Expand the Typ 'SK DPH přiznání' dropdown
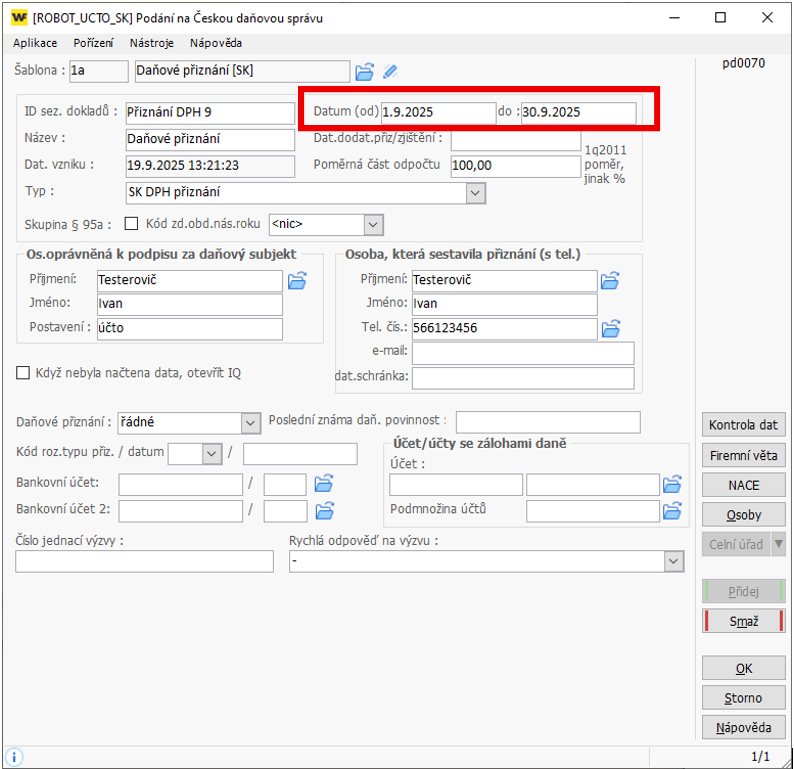This screenshot has width=794, height=769. [476, 192]
